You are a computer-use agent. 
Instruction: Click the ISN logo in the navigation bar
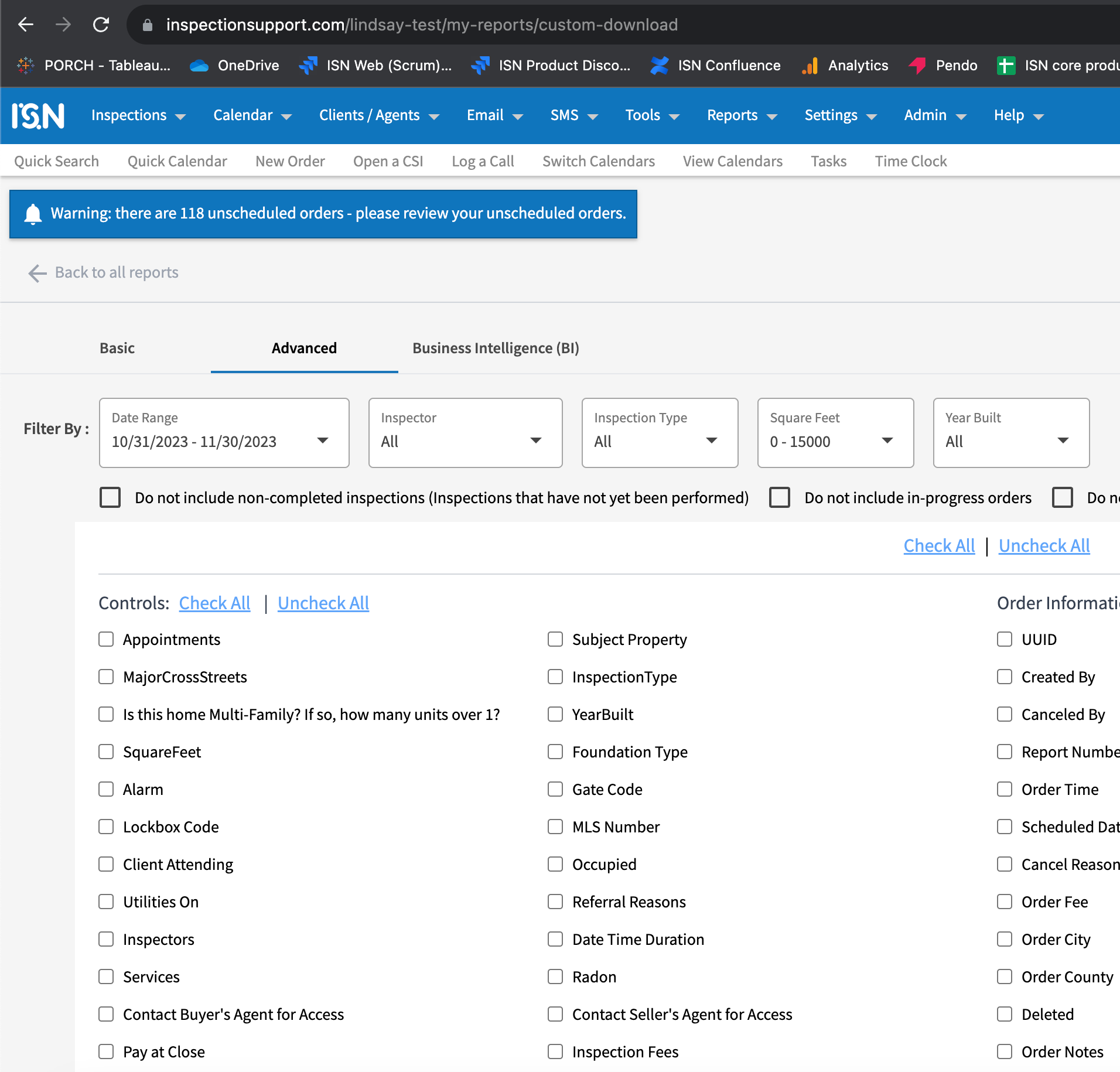coord(38,115)
